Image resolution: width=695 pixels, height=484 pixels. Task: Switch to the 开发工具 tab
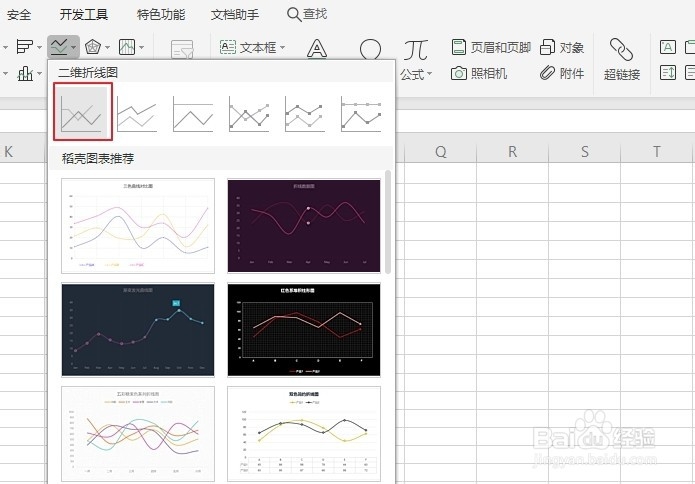[84, 15]
